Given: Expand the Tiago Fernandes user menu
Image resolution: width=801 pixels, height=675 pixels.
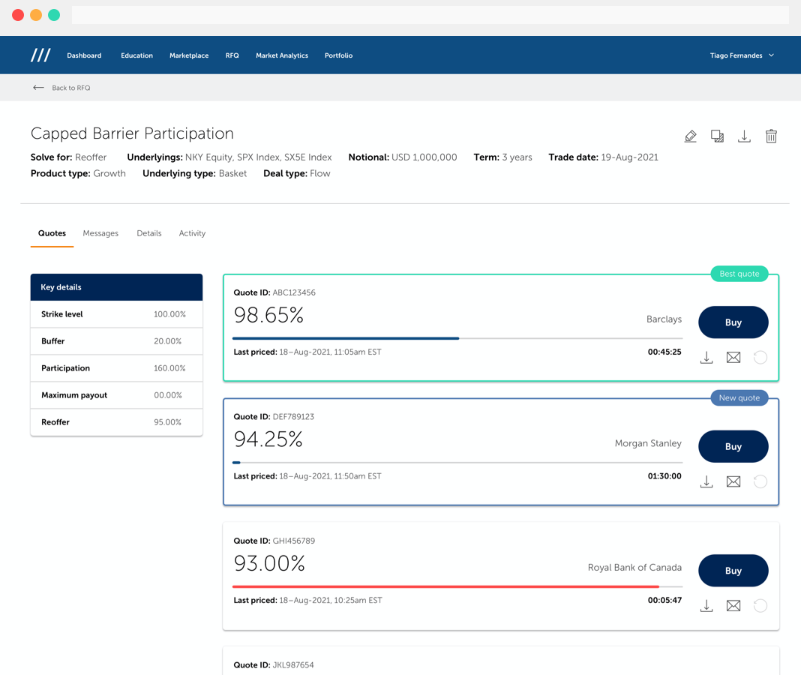Looking at the screenshot, I should [740, 56].
